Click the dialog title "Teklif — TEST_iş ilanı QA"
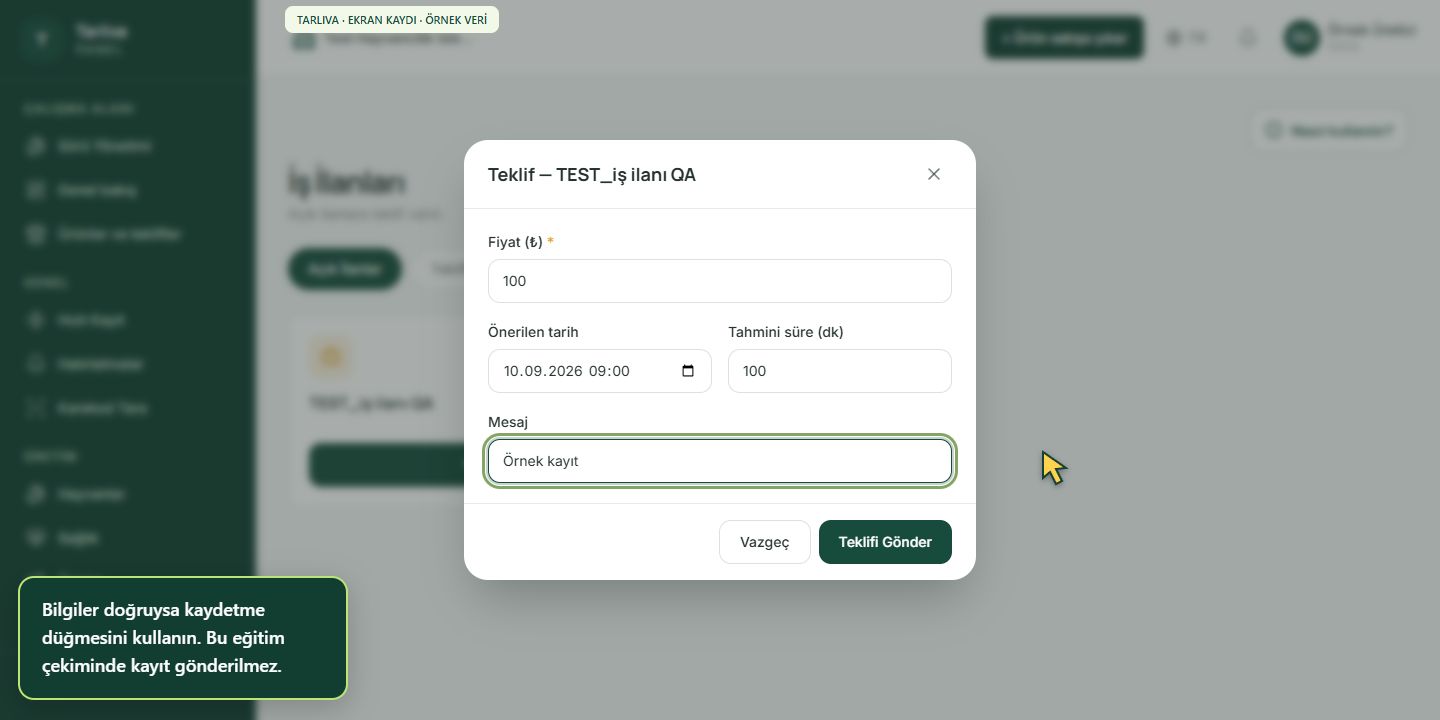 click(x=592, y=175)
